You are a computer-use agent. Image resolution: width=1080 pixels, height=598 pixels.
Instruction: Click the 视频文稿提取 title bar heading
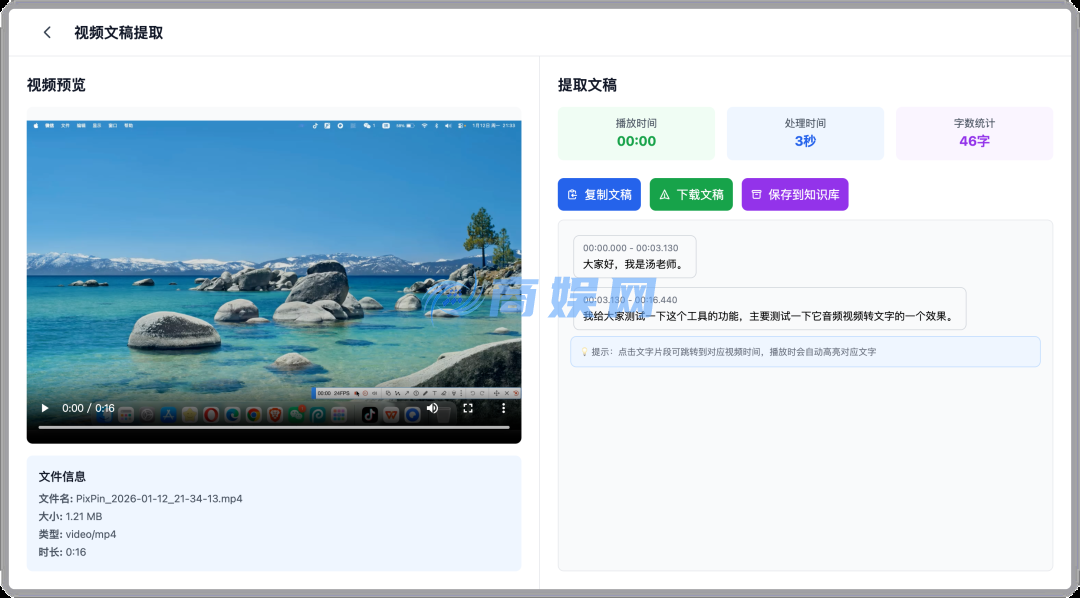116,32
